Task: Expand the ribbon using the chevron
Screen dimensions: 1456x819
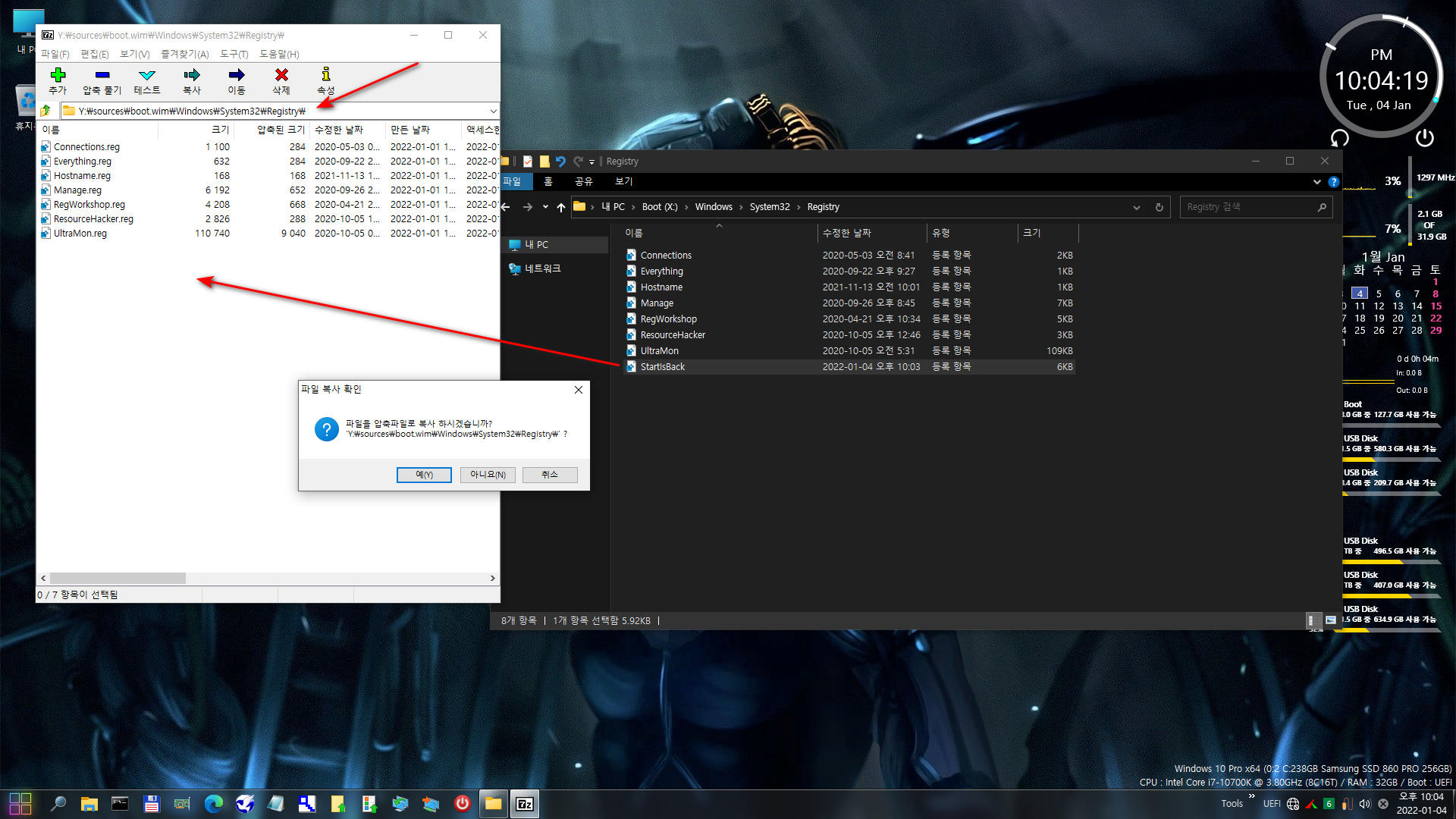Action: tap(1316, 182)
